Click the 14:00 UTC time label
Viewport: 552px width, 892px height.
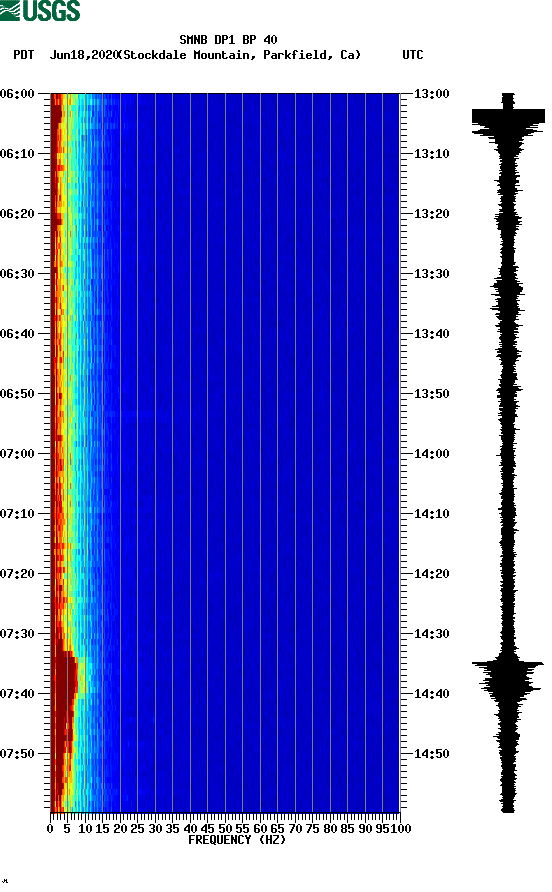point(432,454)
